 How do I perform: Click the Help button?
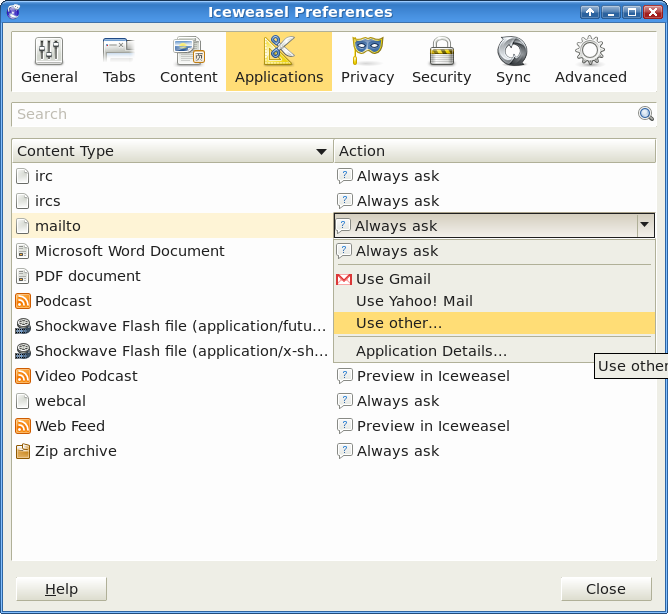tap(61, 589)
